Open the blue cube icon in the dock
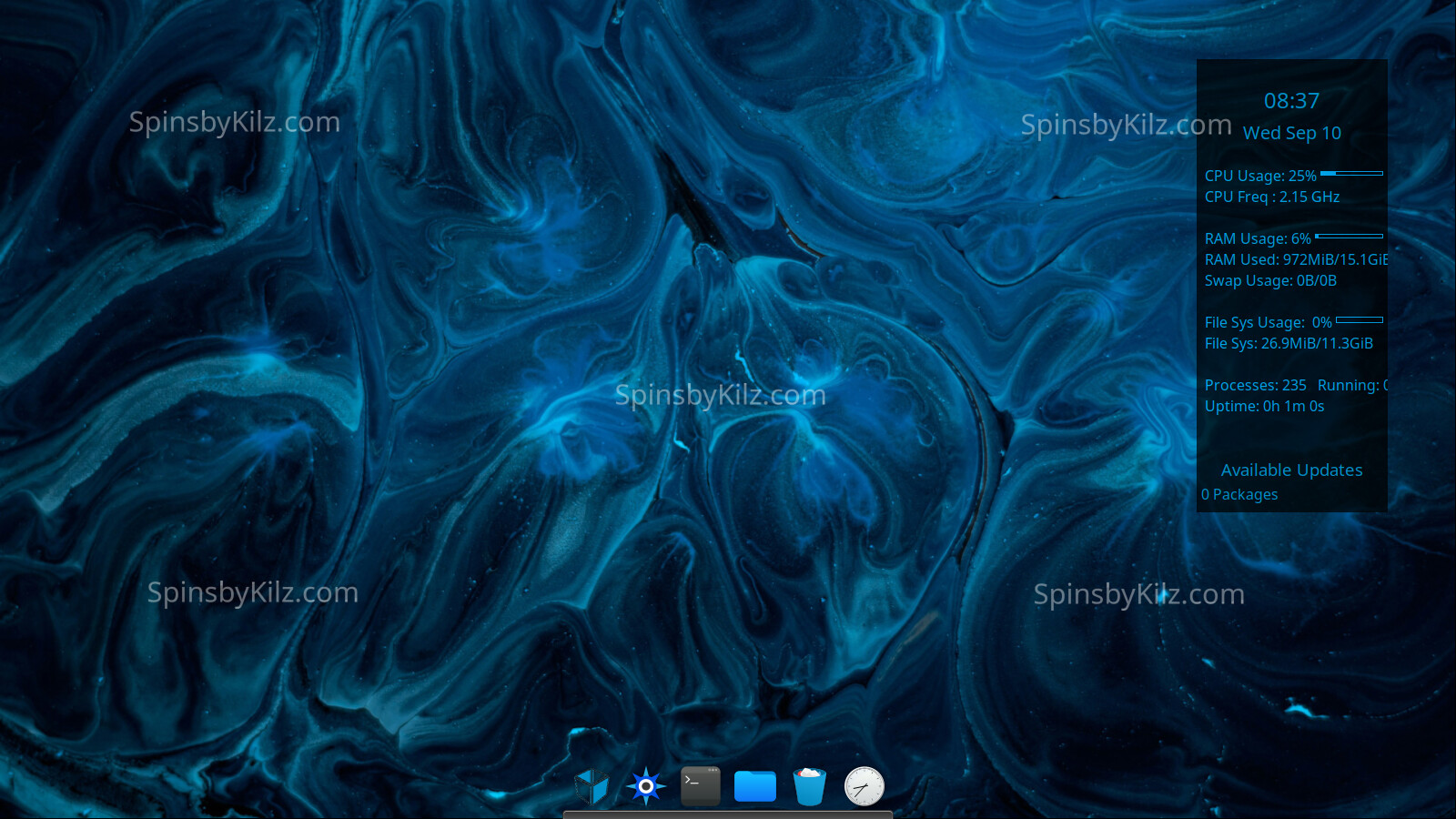Screen dimensions: 1456x819 (591, 786)
